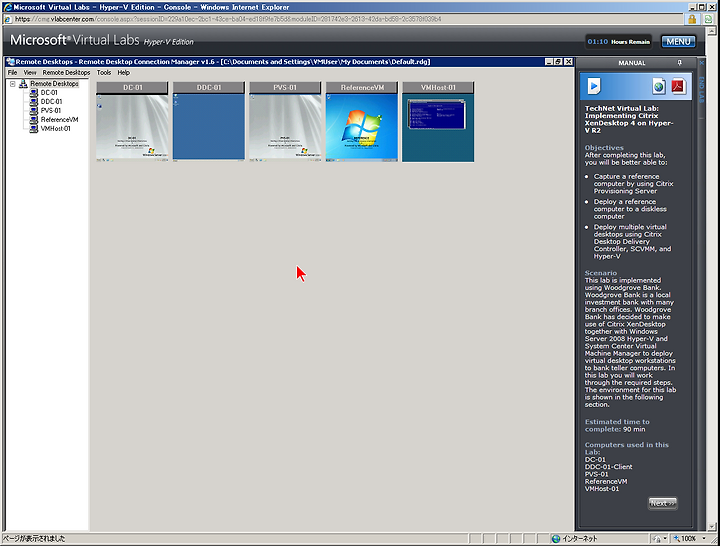Image resolution: width=720 pixels, height=546 pixels.
Task: Open the VMHost-01 desktop thumbnail
Action: click(x=438, y=128)
